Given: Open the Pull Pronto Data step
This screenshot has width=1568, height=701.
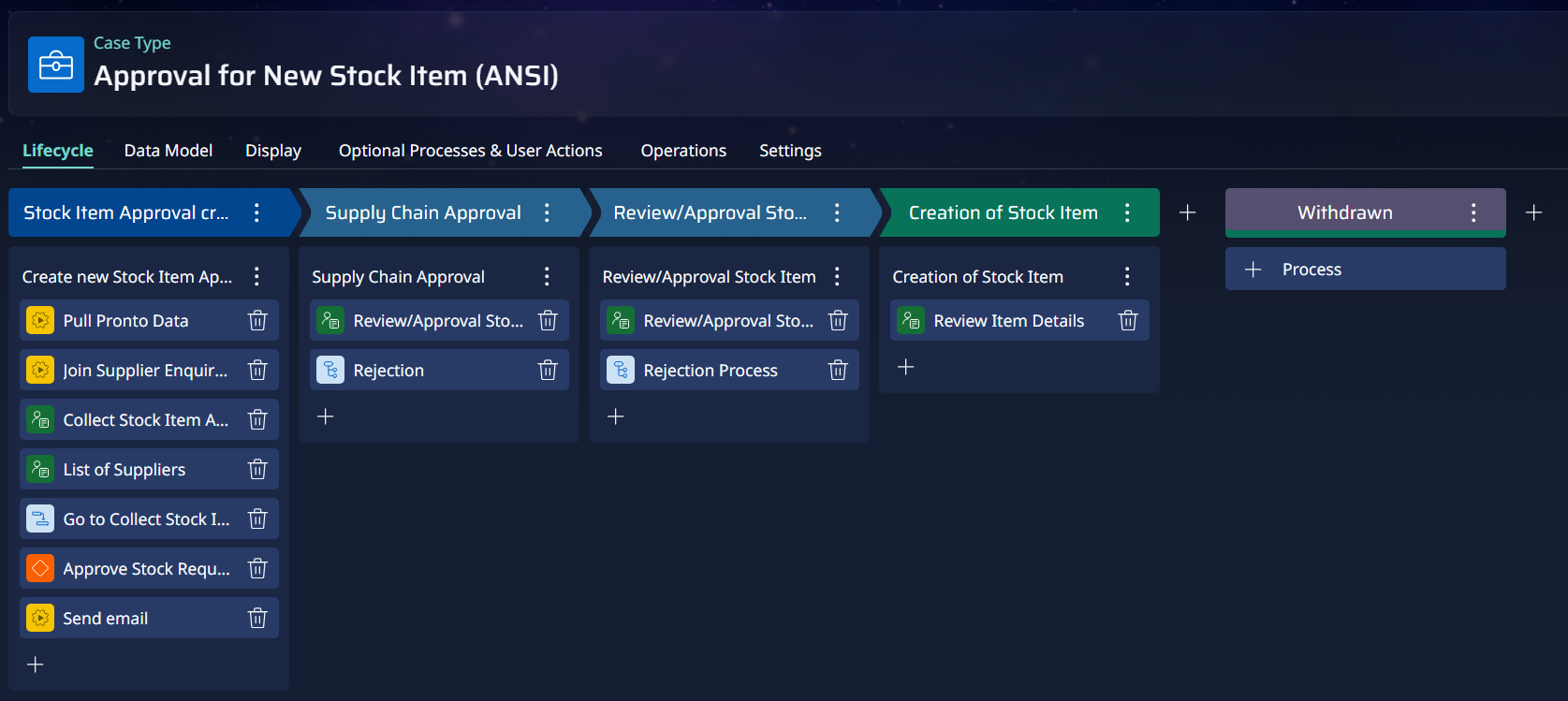Looking at the screenshot, I should click(x=149, y=321).
